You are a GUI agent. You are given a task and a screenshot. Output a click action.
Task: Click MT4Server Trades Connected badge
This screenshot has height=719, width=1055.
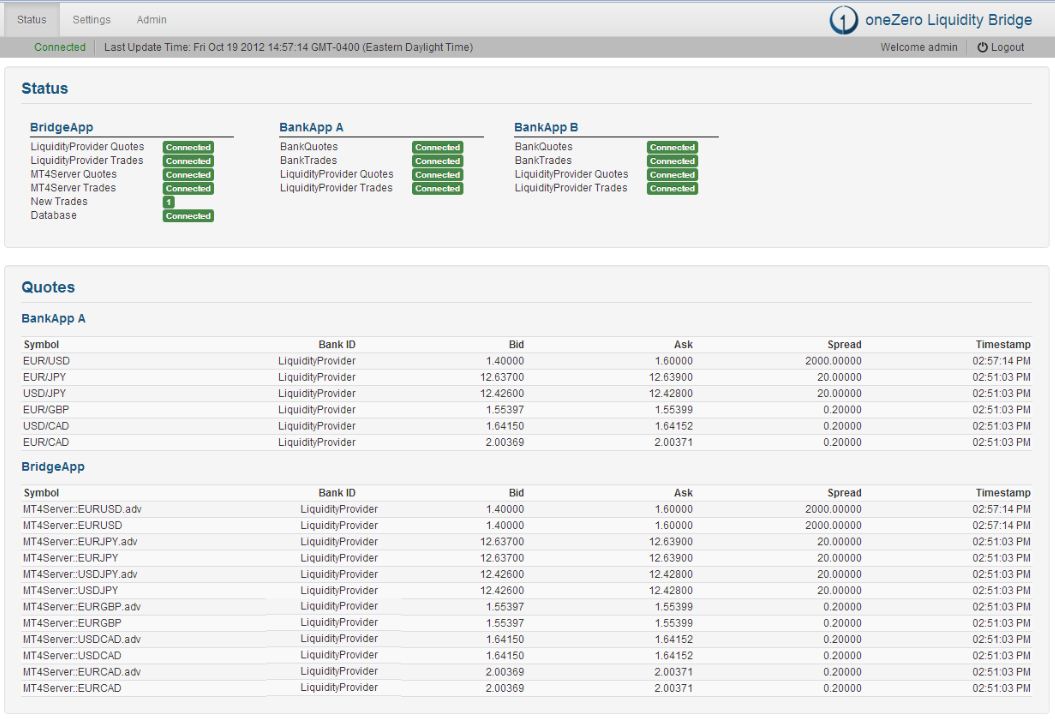(188, 188)
